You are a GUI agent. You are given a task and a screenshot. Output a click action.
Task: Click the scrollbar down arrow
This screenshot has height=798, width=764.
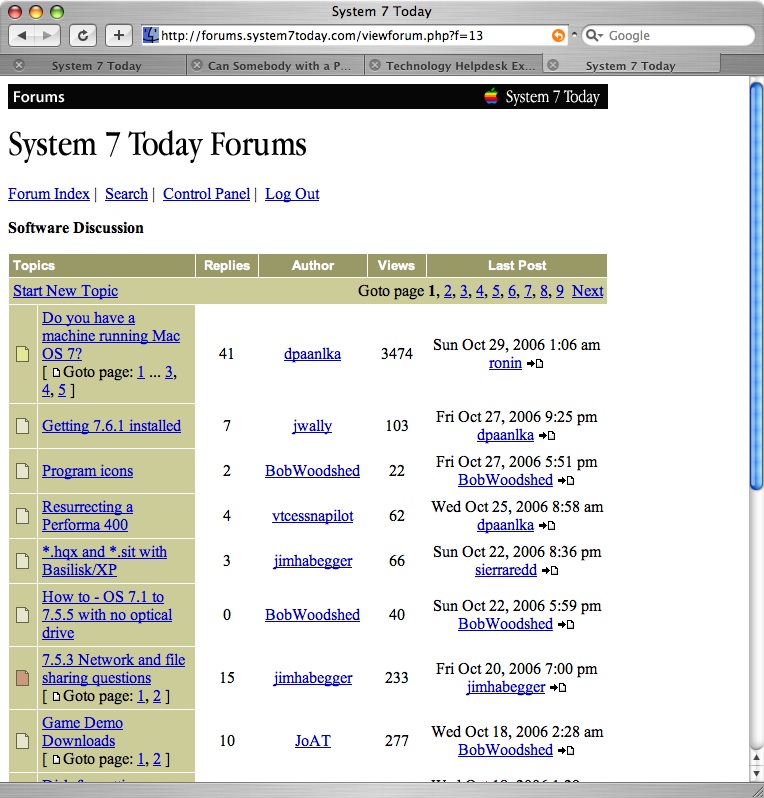(x=756, y=774)
